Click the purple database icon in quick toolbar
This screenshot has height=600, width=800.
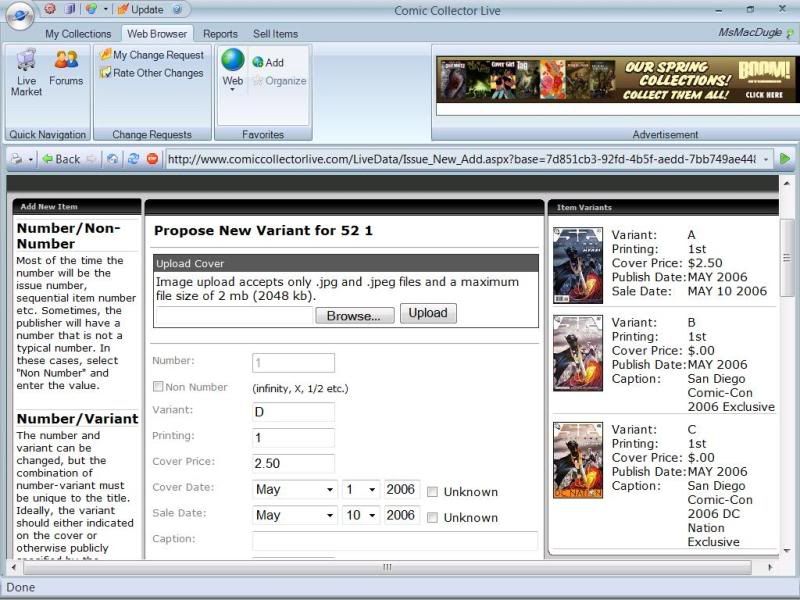(70, 9)
